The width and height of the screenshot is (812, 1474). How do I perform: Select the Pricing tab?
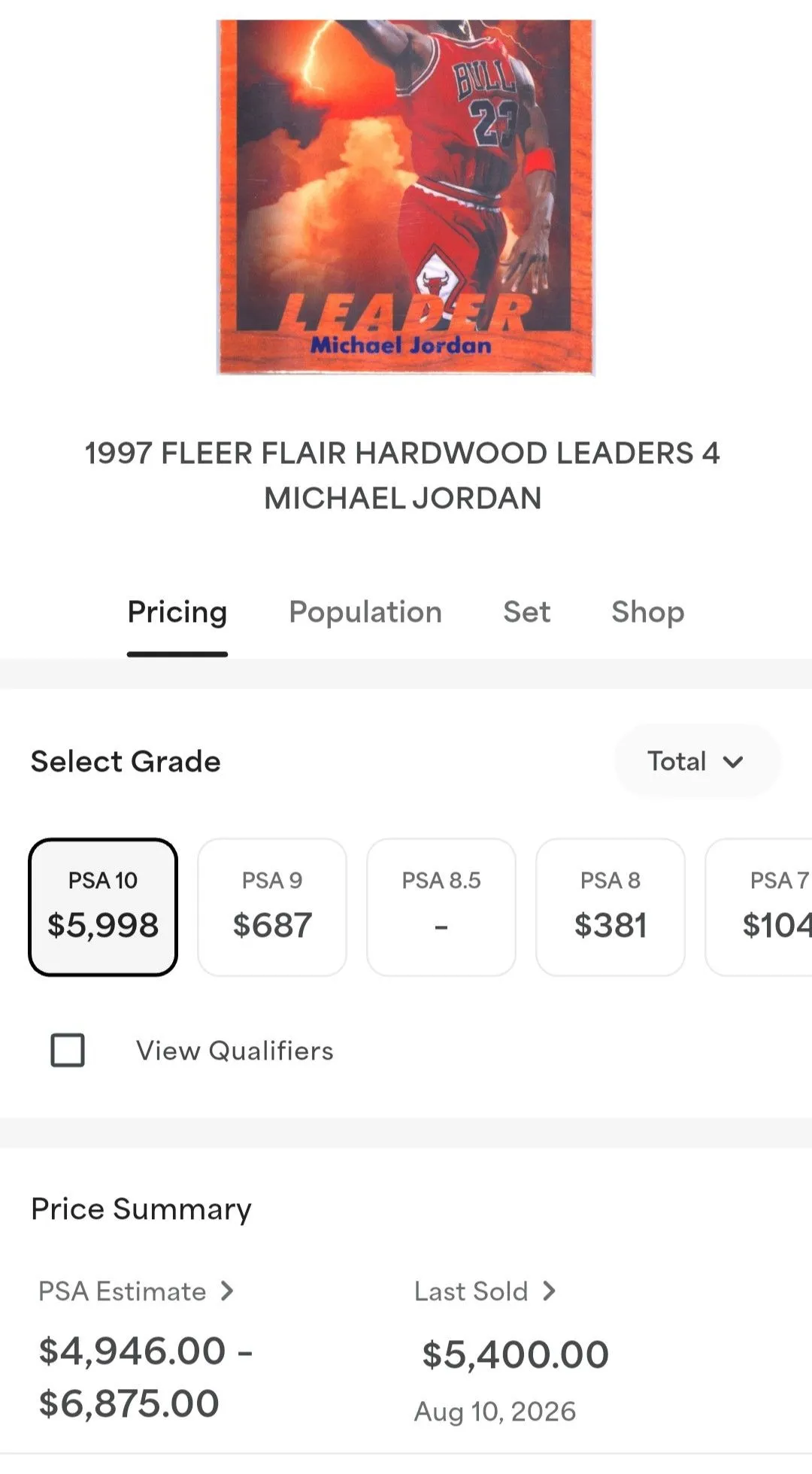click(177, 611)
